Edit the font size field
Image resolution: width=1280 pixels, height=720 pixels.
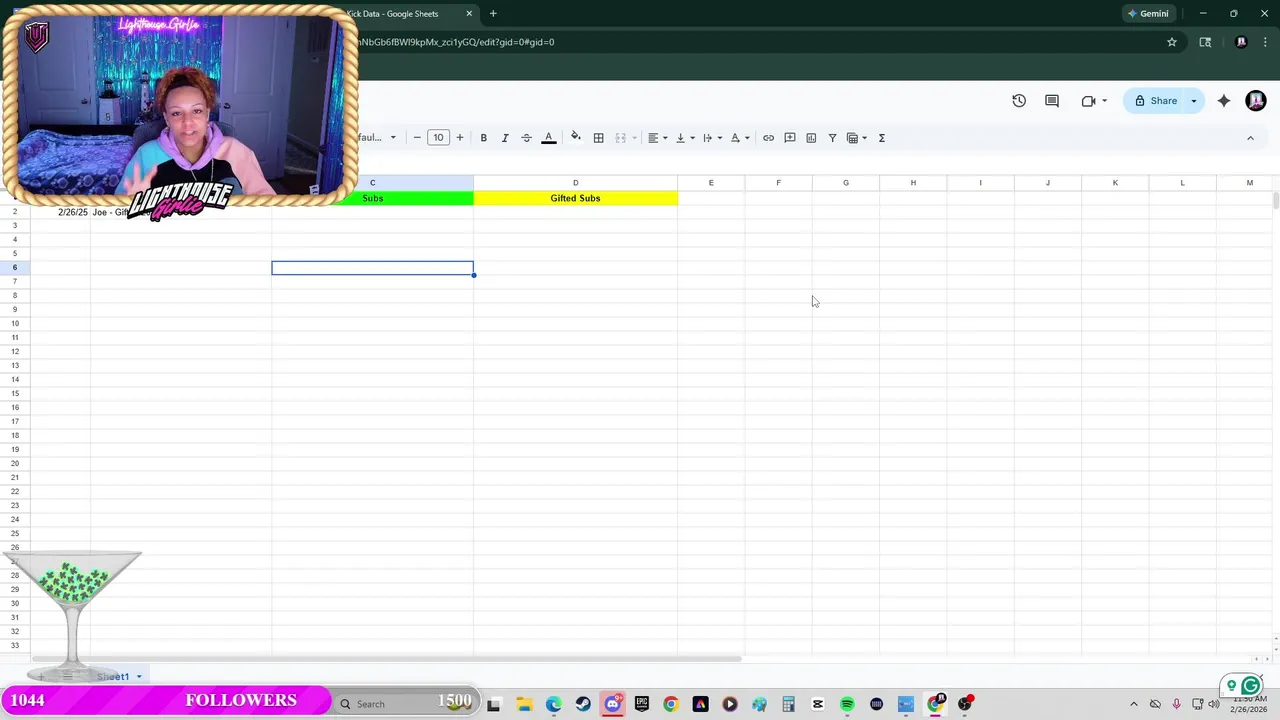438,138
